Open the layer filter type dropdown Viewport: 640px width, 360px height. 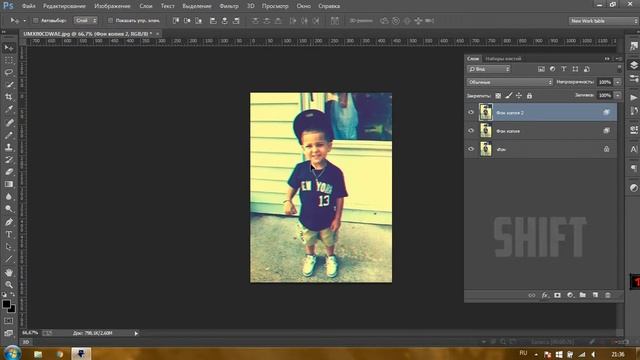pyautogui.click(x=489, y=69)
